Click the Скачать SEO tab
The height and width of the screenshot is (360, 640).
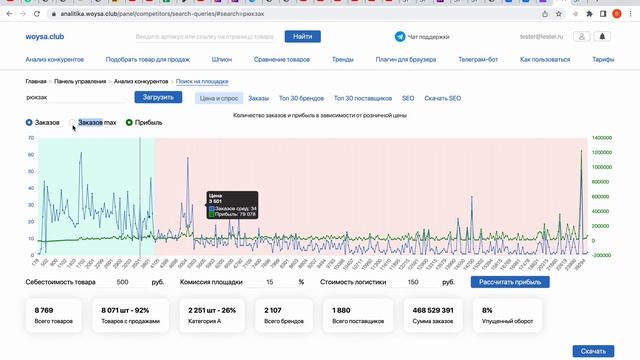[442, 98]
